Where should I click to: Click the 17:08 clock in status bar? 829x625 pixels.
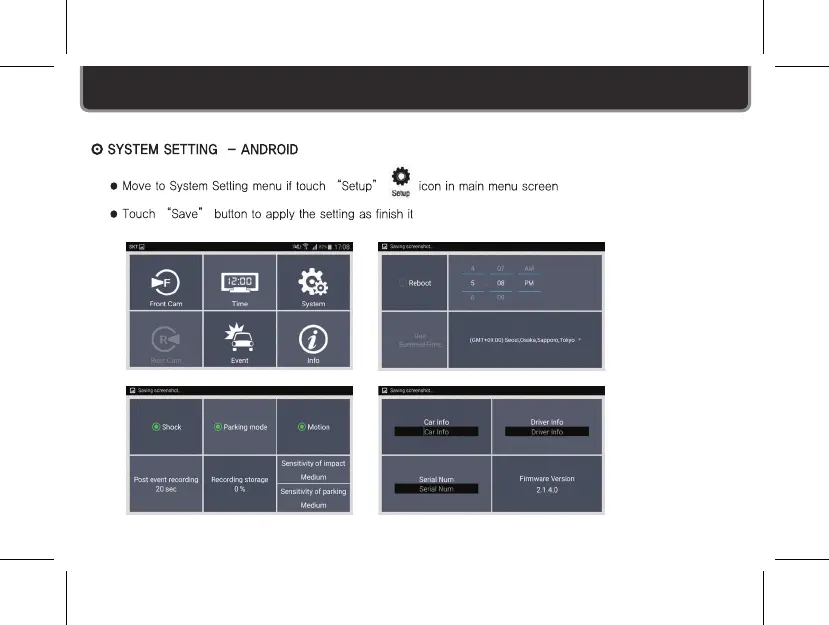point(342,246)
